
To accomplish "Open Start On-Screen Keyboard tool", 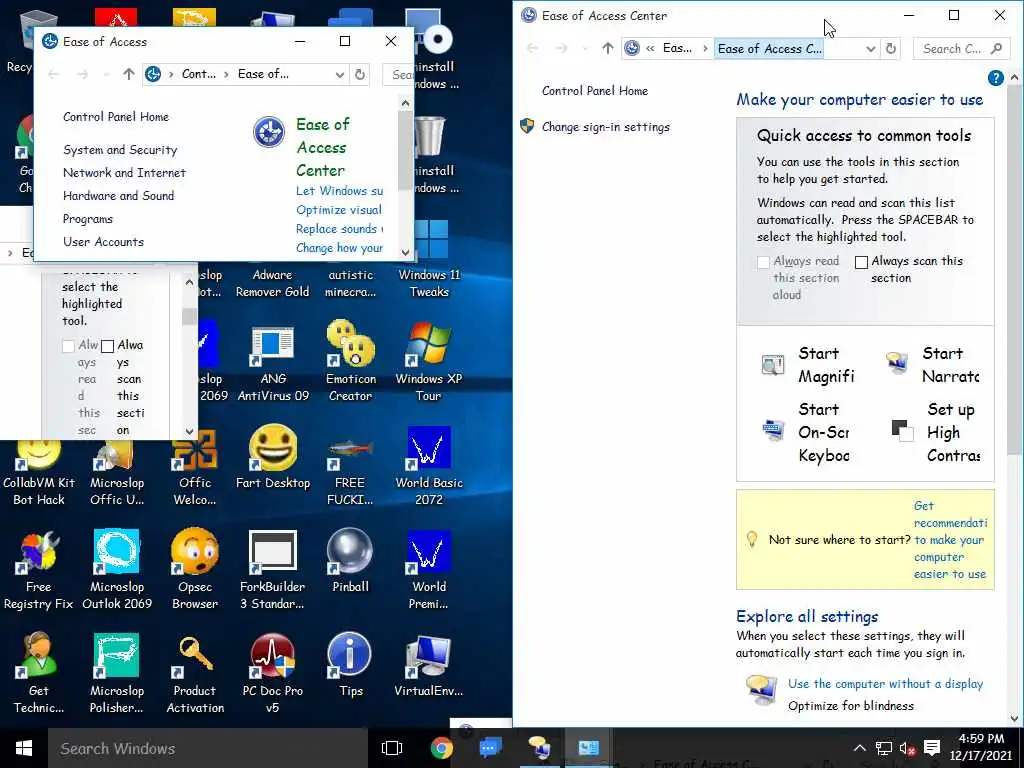I will click(808, 432).
